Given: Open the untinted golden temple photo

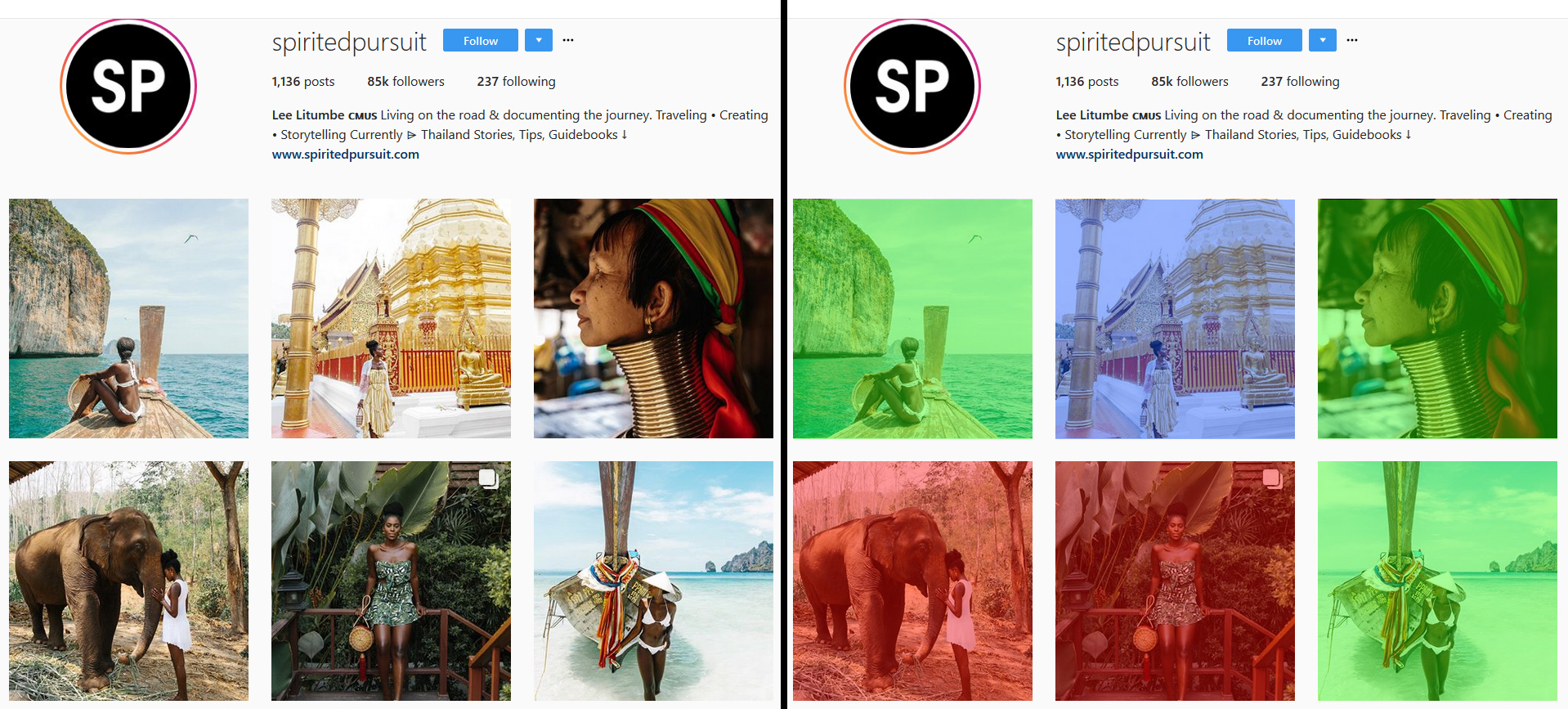Looking at the screenshot, I should pyautogui.click(x=391, y=318).
